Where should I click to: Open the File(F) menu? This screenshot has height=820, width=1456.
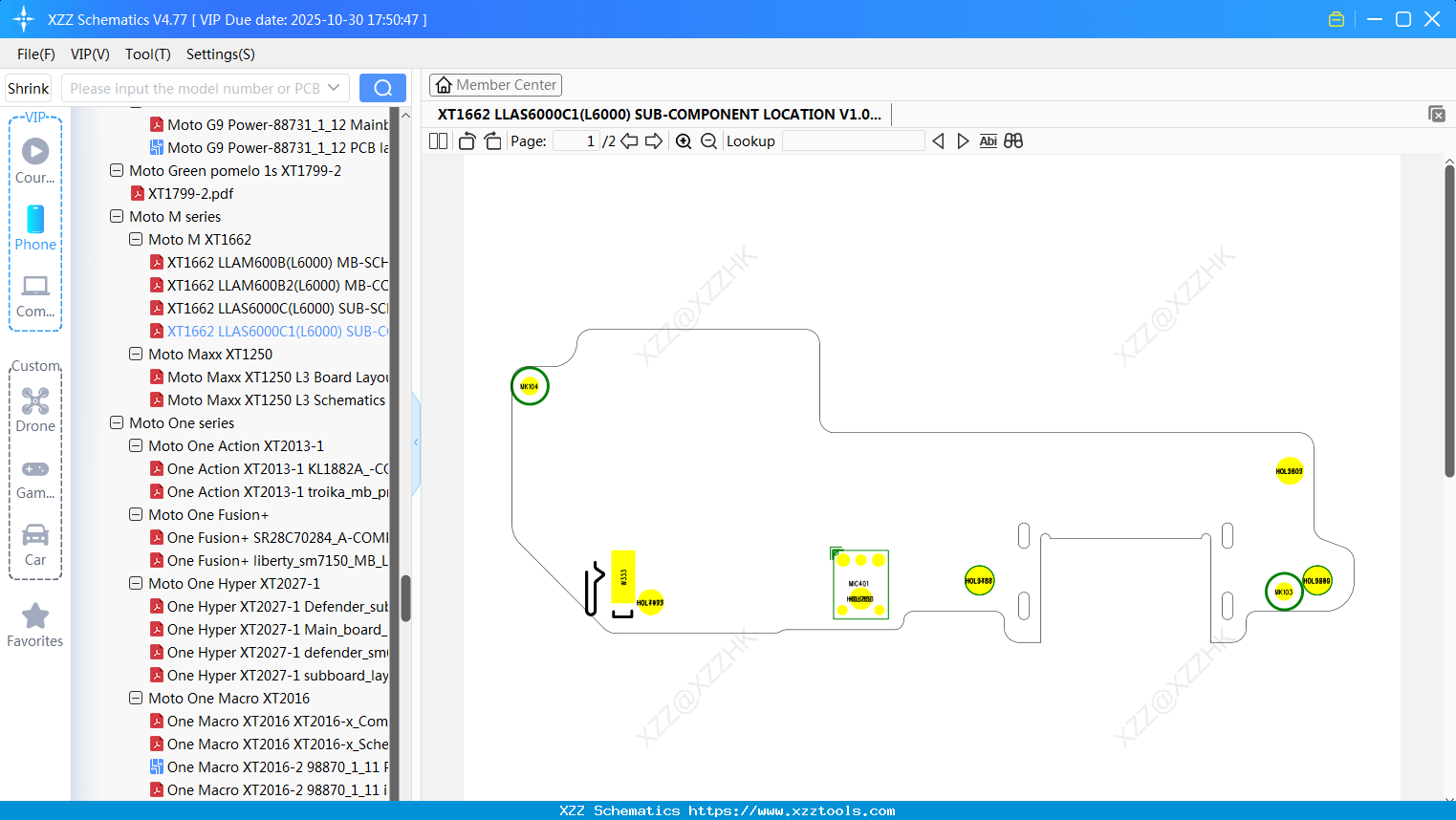(36, 54)
